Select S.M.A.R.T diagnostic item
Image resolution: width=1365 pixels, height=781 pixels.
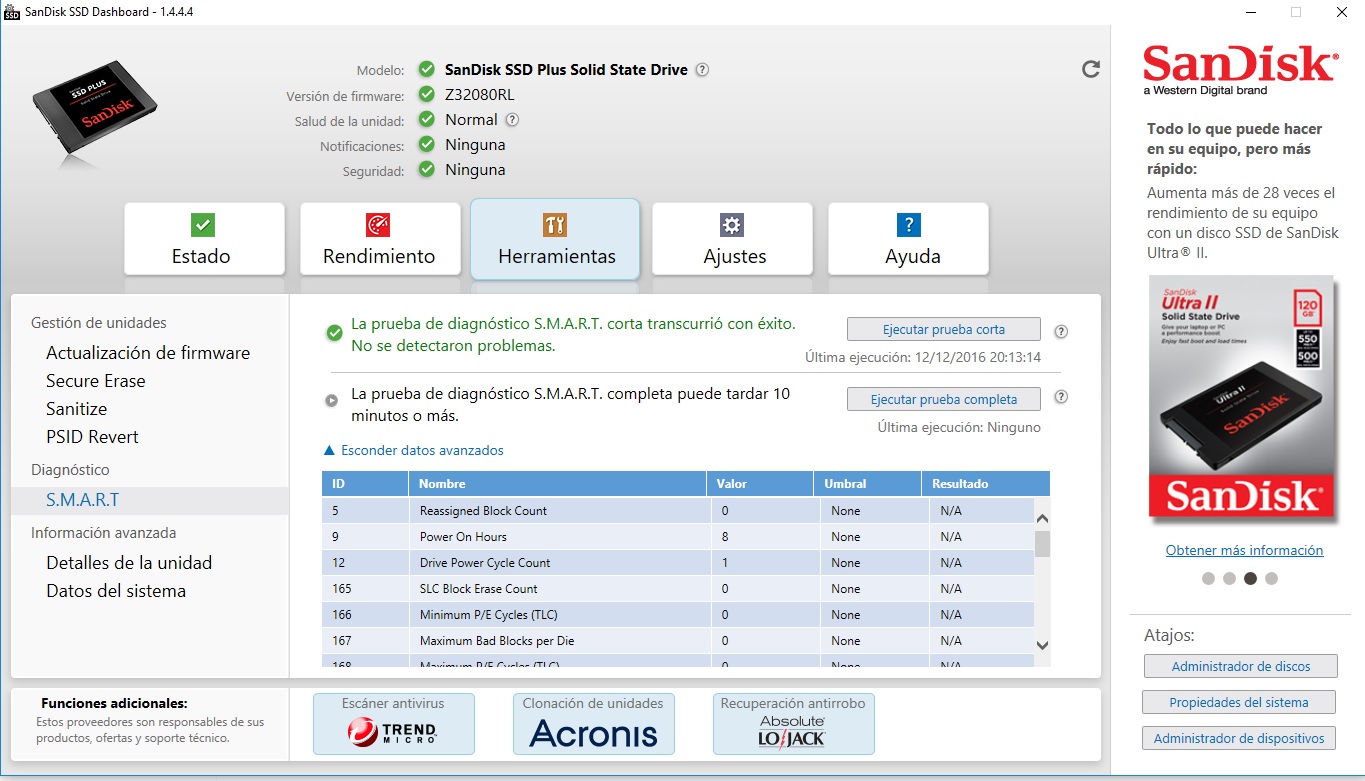(x=150, y=500)
